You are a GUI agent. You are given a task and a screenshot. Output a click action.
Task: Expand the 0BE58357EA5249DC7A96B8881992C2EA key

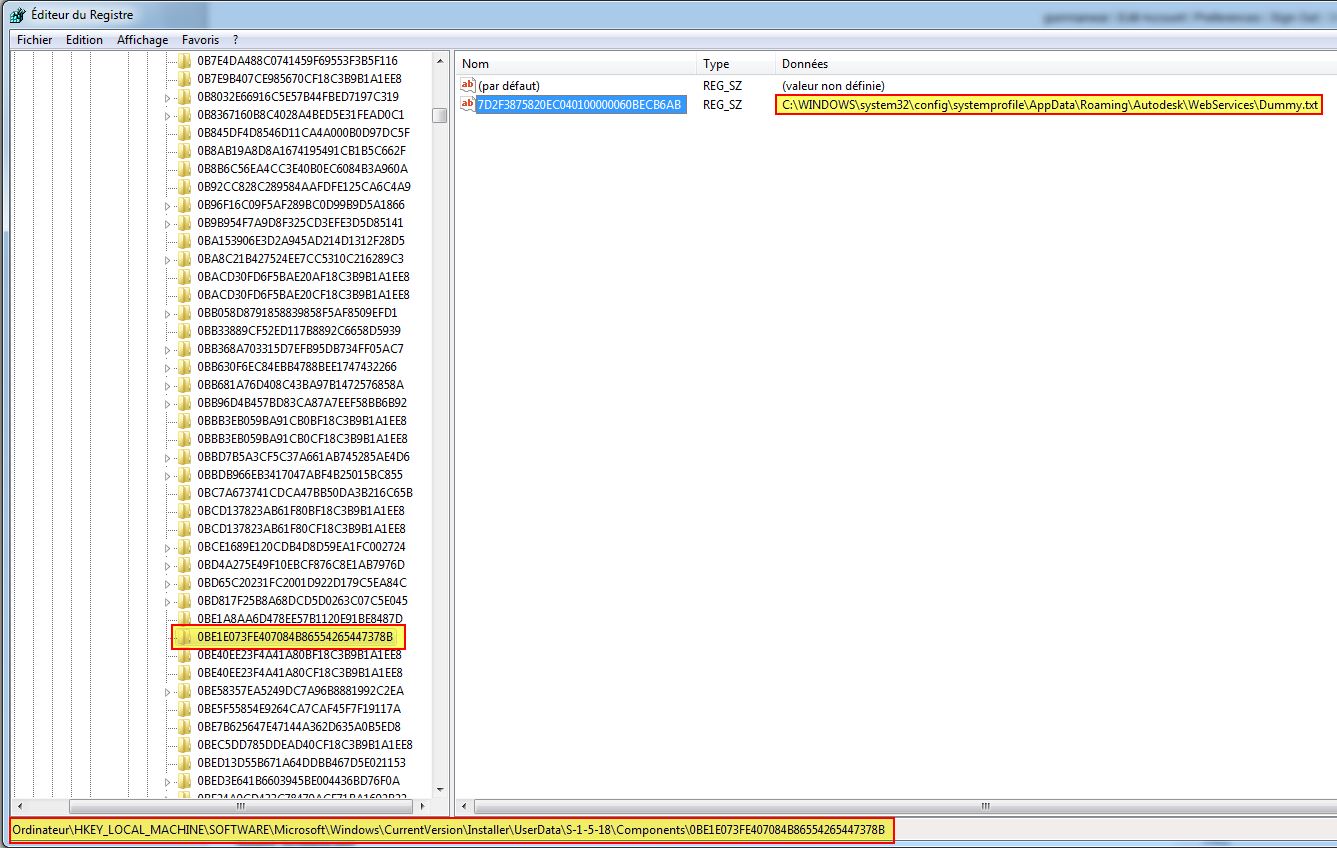point(167,691)
